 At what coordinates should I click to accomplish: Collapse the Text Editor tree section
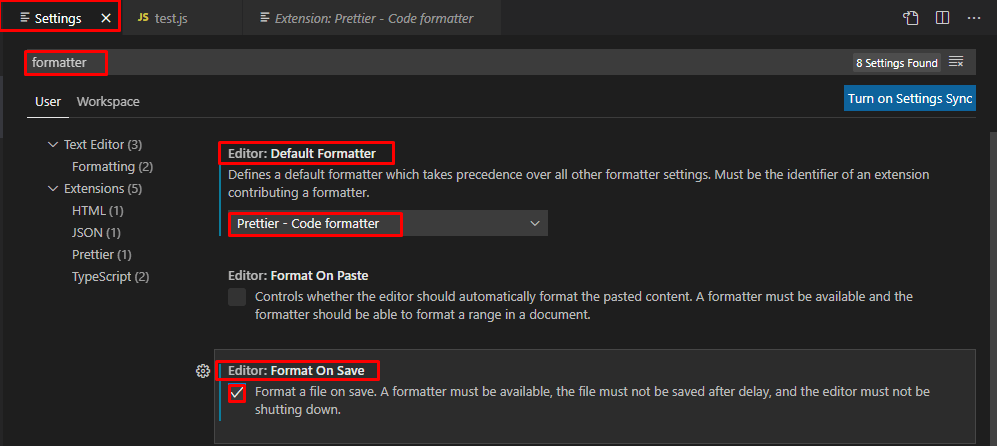click(52, 144)
